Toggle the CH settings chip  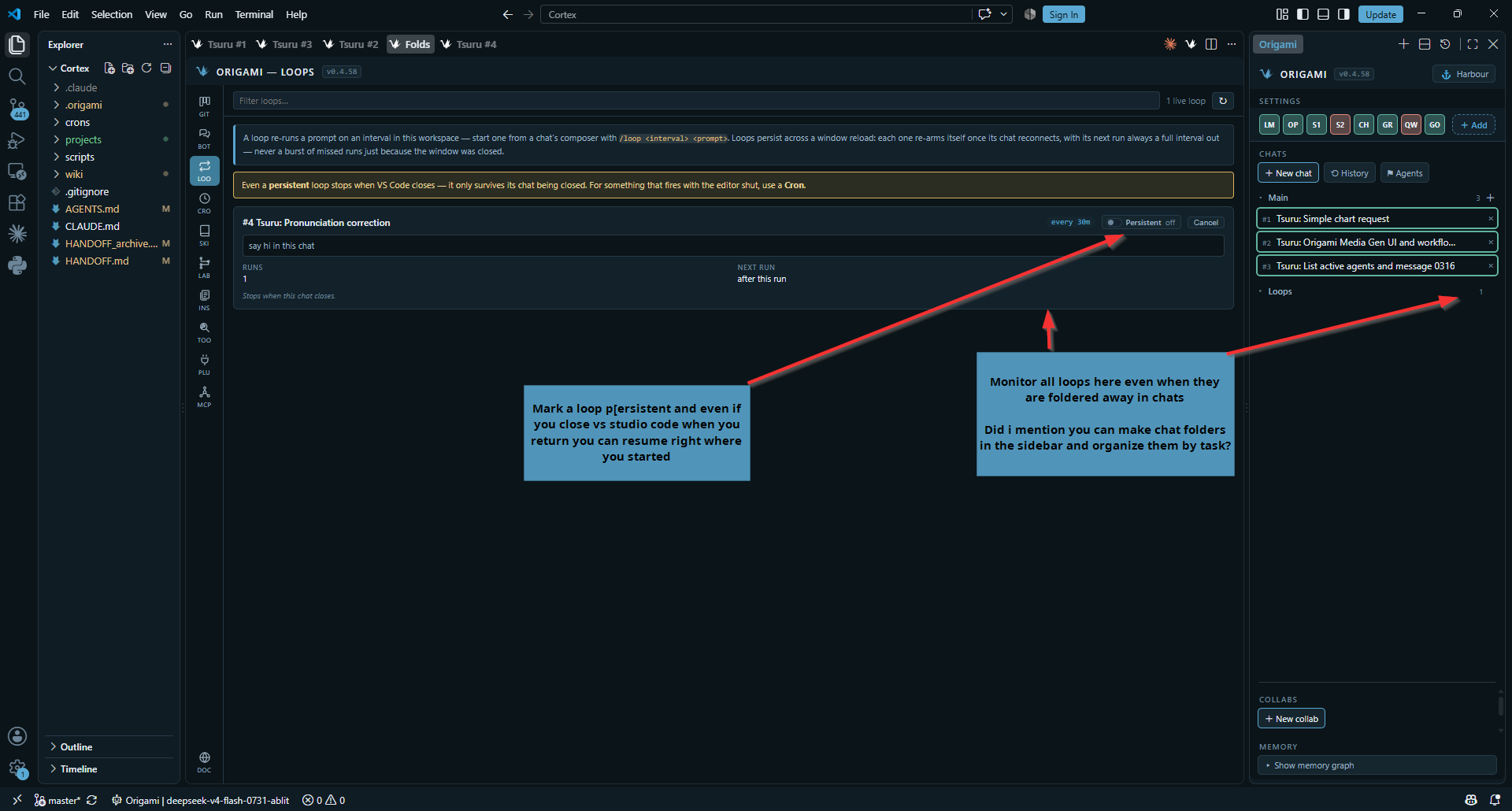click(1364, 124)
